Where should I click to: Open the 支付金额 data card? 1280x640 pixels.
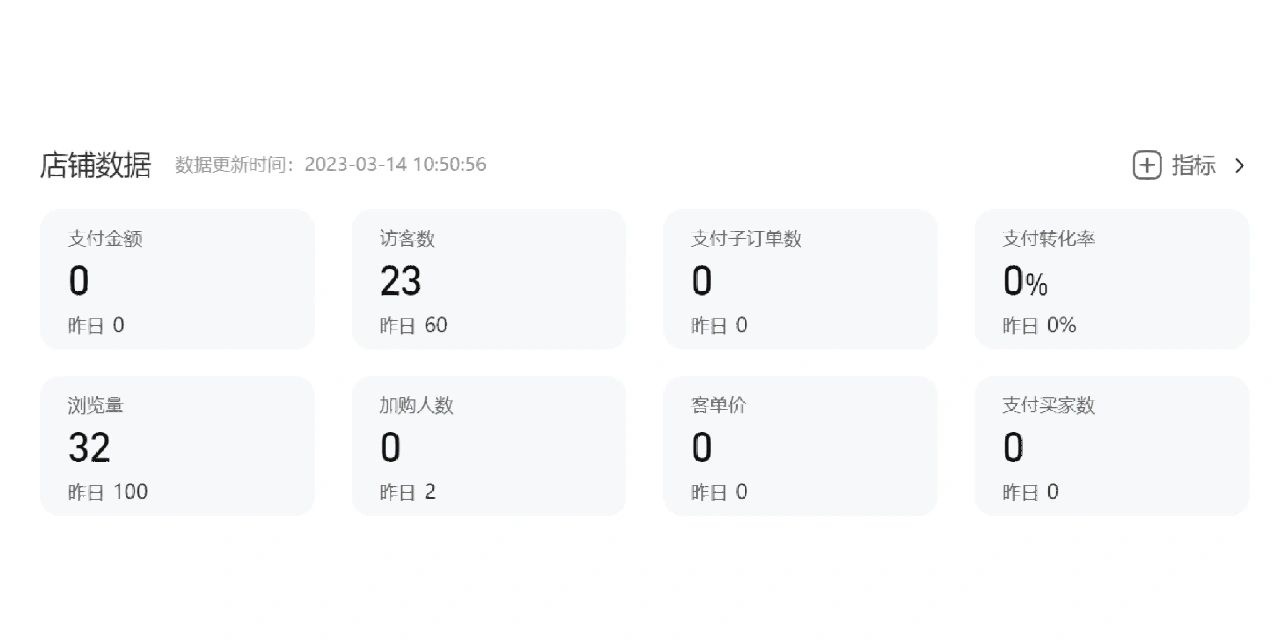click(x=177, y=279)
